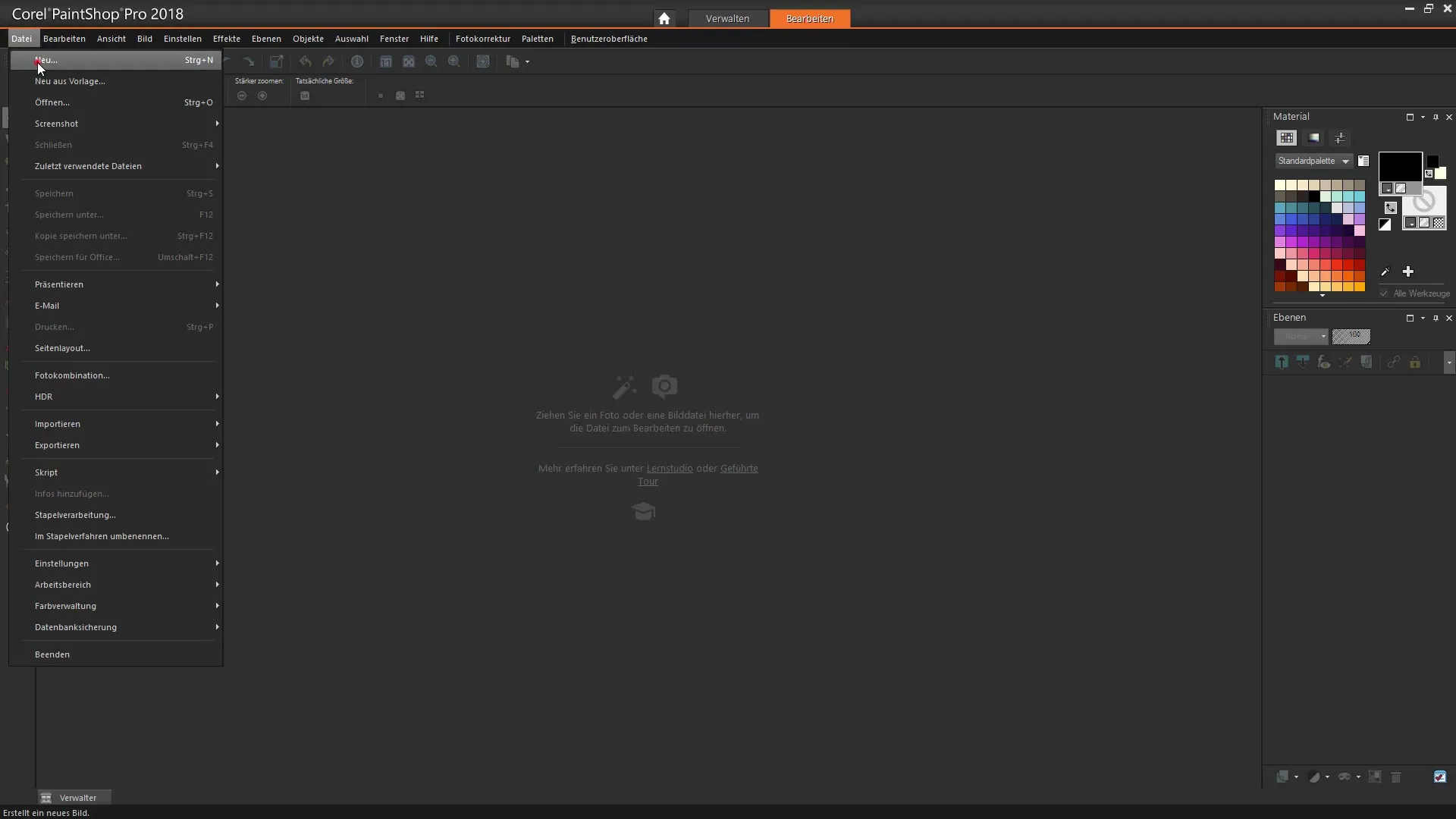The height and width of the screenshot is (819, 1456).
Task: Click the zoom in magnifier in toolbar
Action: click(454, 61)
